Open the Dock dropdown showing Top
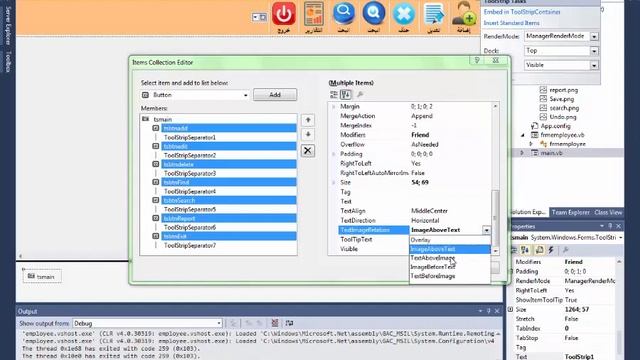Screen dimensions: 640x360 point(594,51)
